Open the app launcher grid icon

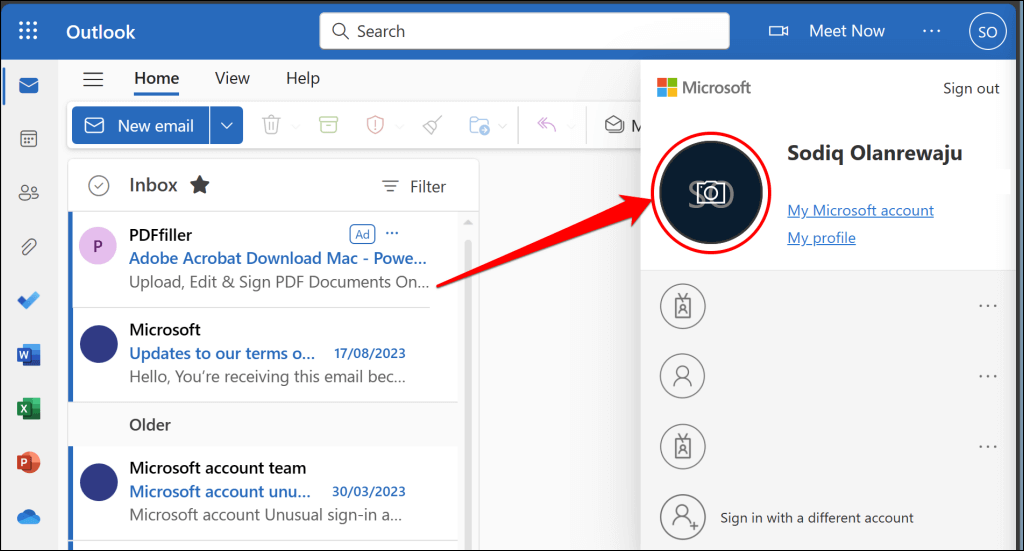coord(28,31)
